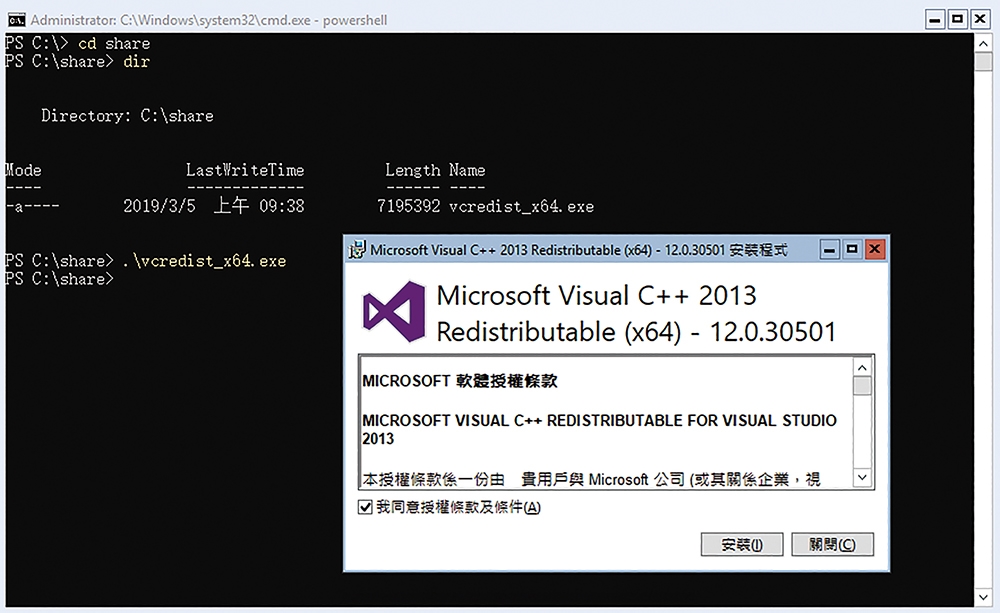Screen dimensions: 1000x613
Task: Maximize the Visual C++ installer dialog
Action: (x=852, y=250)
